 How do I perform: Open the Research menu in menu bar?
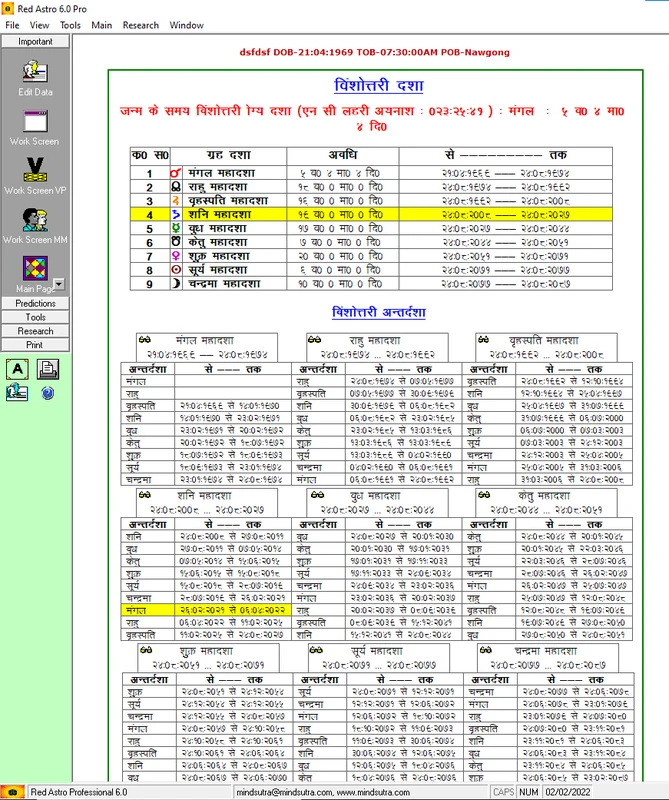140,25
